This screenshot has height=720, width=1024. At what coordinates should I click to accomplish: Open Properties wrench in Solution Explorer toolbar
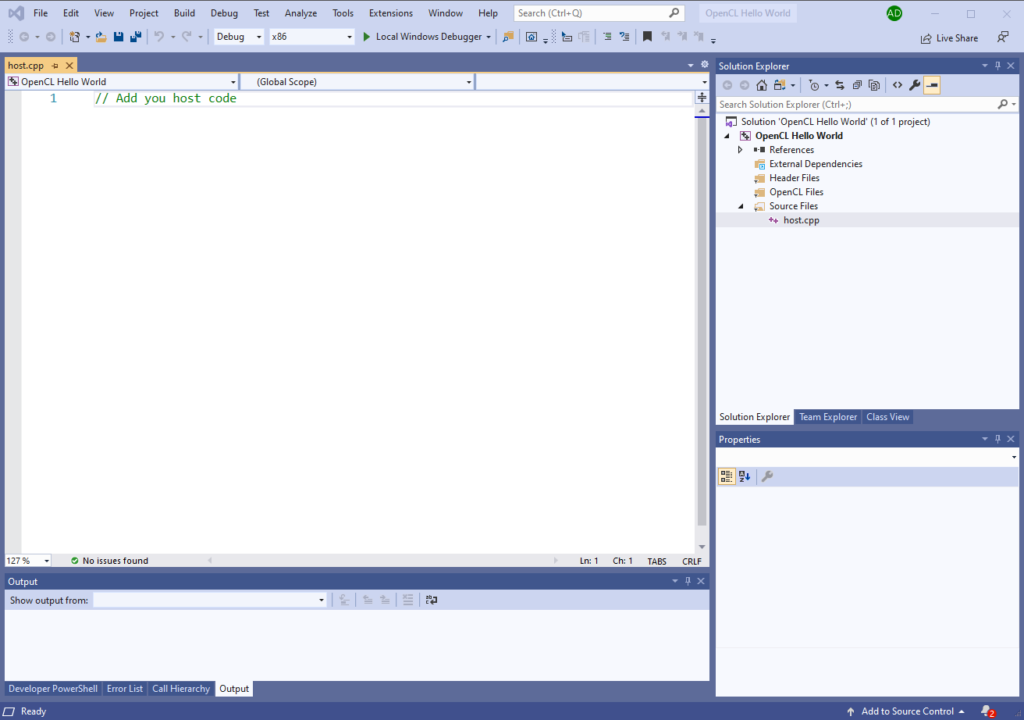click(x=914, y=85)
